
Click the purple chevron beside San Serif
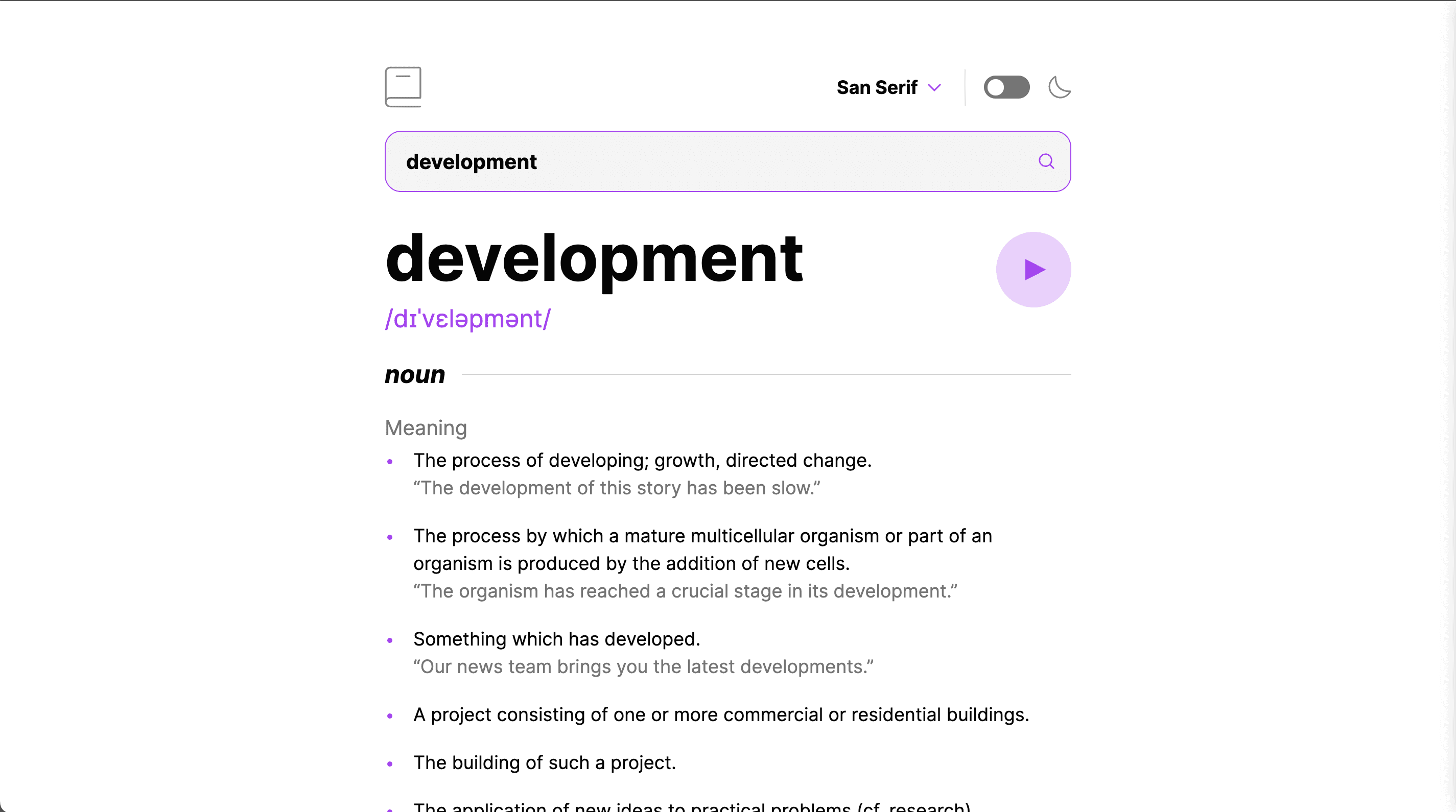point(935,88)
